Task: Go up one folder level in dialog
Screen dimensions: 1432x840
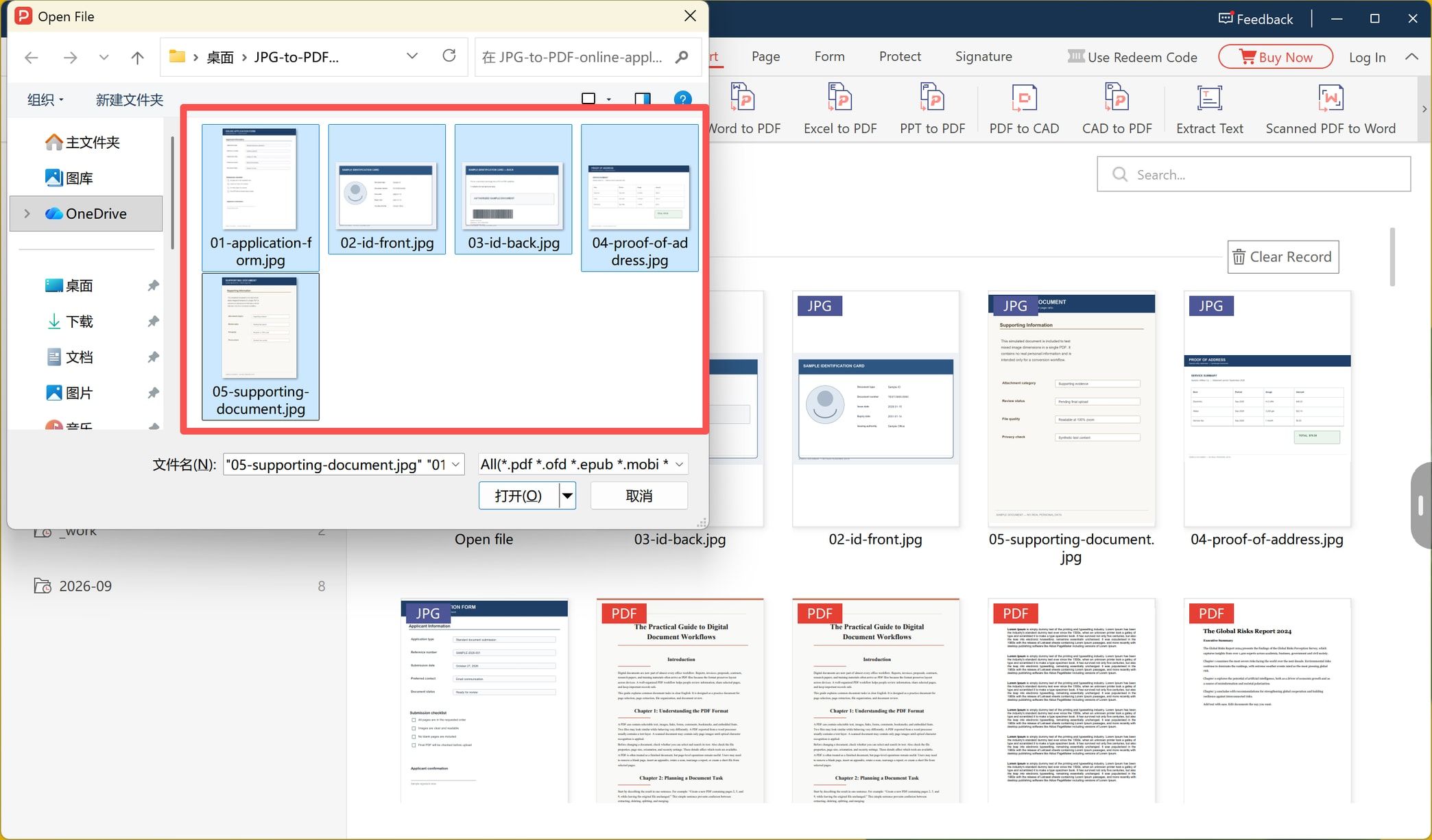Action: pos(137,58)
